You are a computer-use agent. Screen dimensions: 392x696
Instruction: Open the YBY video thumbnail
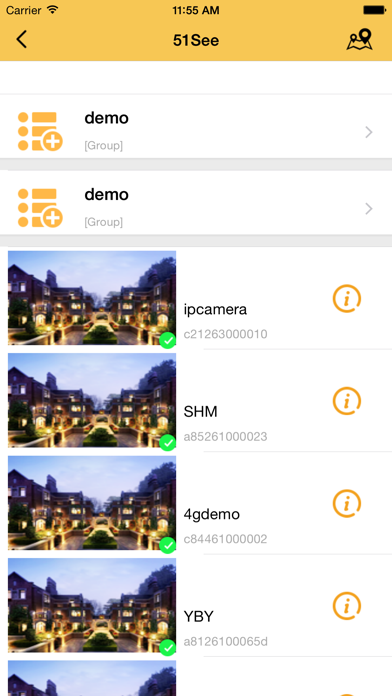(x=92, y=605)
